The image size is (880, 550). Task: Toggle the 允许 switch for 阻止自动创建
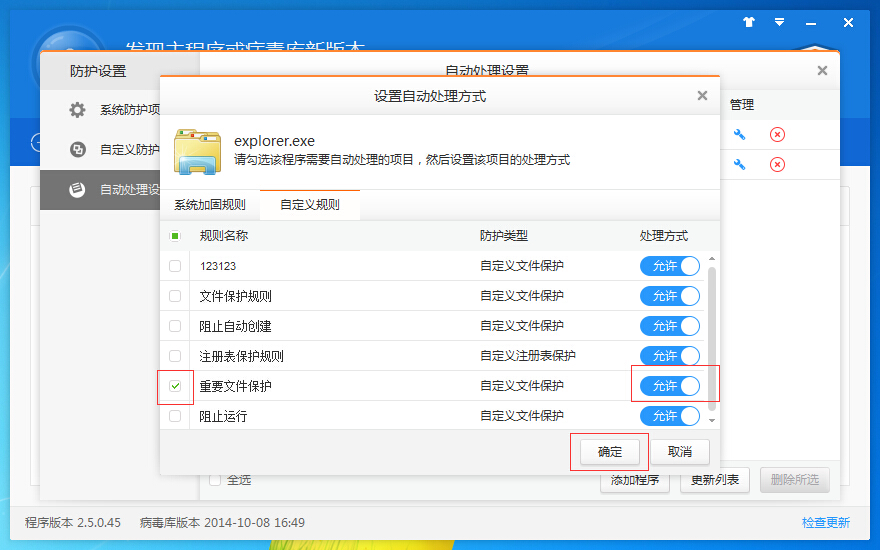pyautogui.click(x=669, y=326)
